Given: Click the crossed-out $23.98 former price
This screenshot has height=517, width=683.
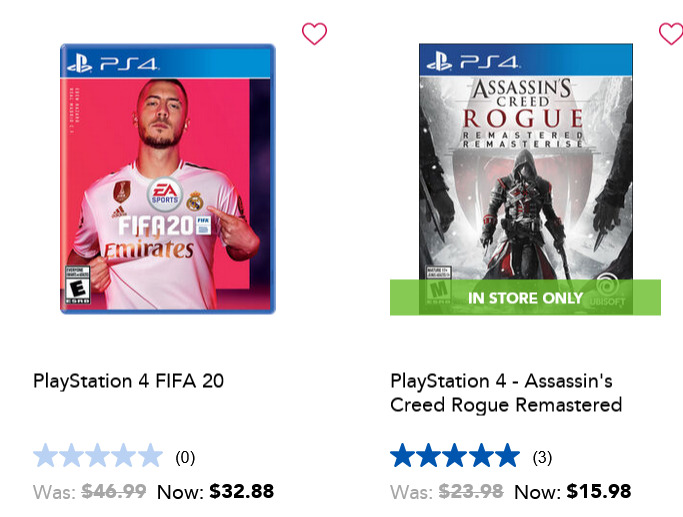Looking at the screenshot, I should [471, 492].
